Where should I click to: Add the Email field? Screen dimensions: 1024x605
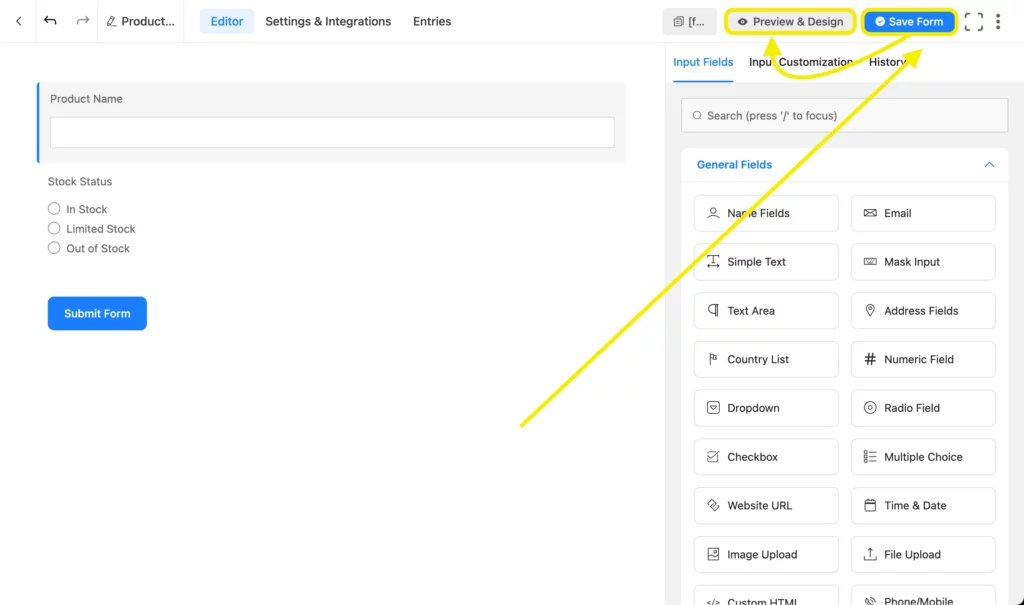click(x=922, y=213)
